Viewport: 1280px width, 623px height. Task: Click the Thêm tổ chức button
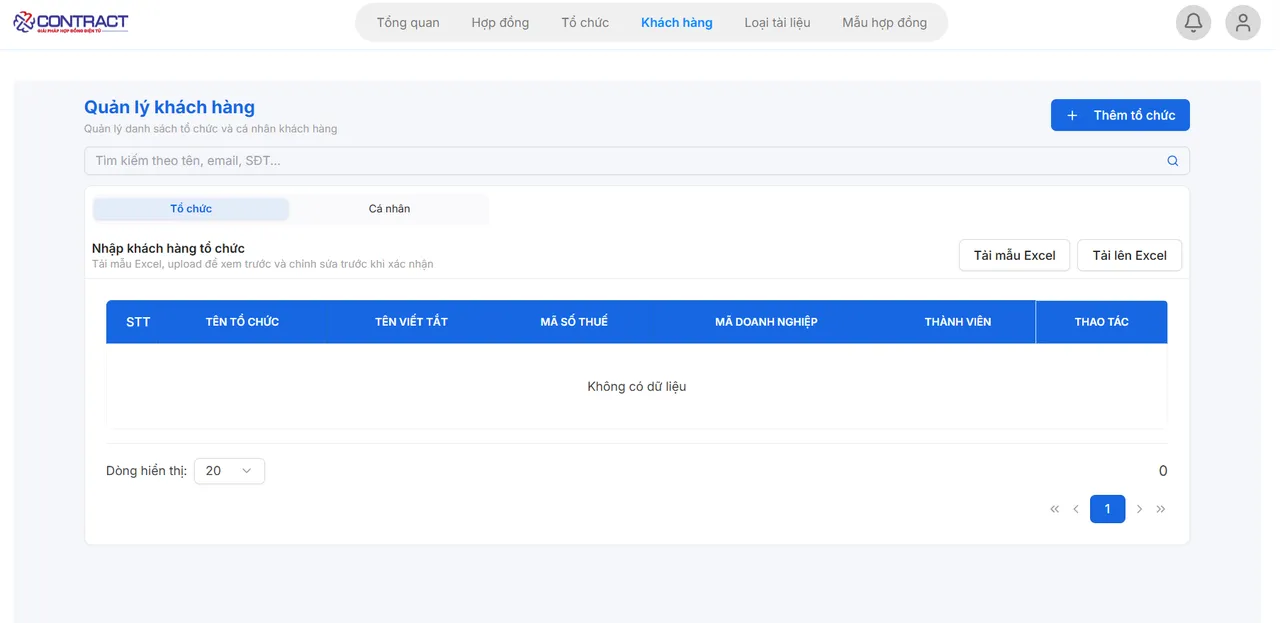[x=1120, y=115]
